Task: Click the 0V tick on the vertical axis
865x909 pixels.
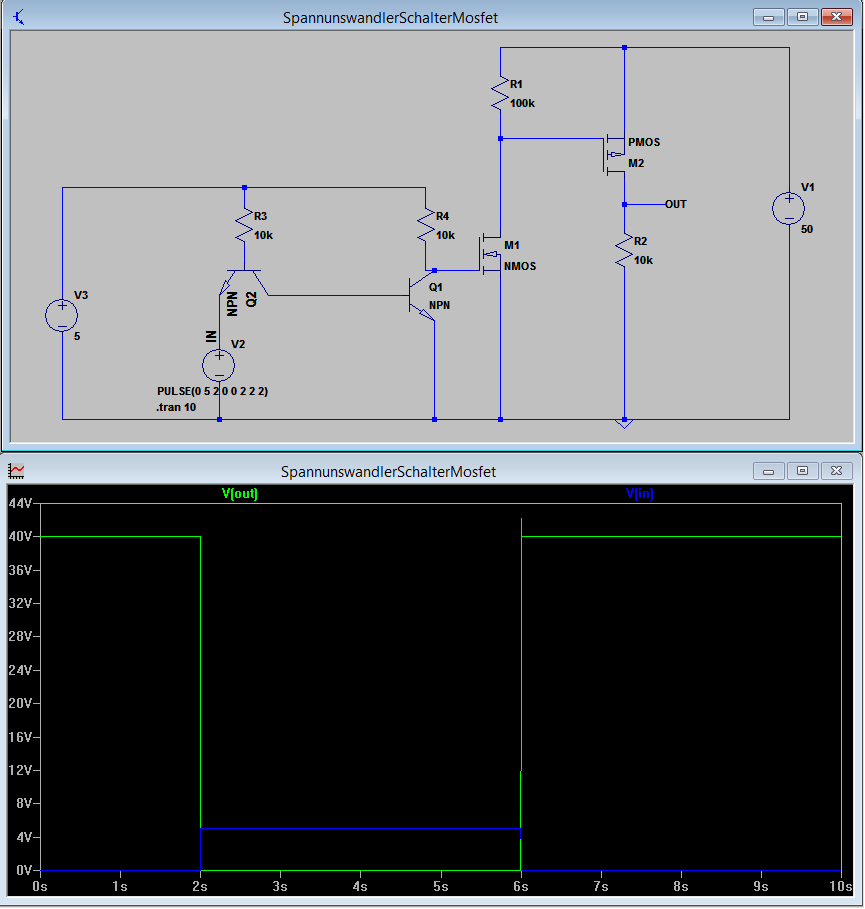Action: point(24,870)
